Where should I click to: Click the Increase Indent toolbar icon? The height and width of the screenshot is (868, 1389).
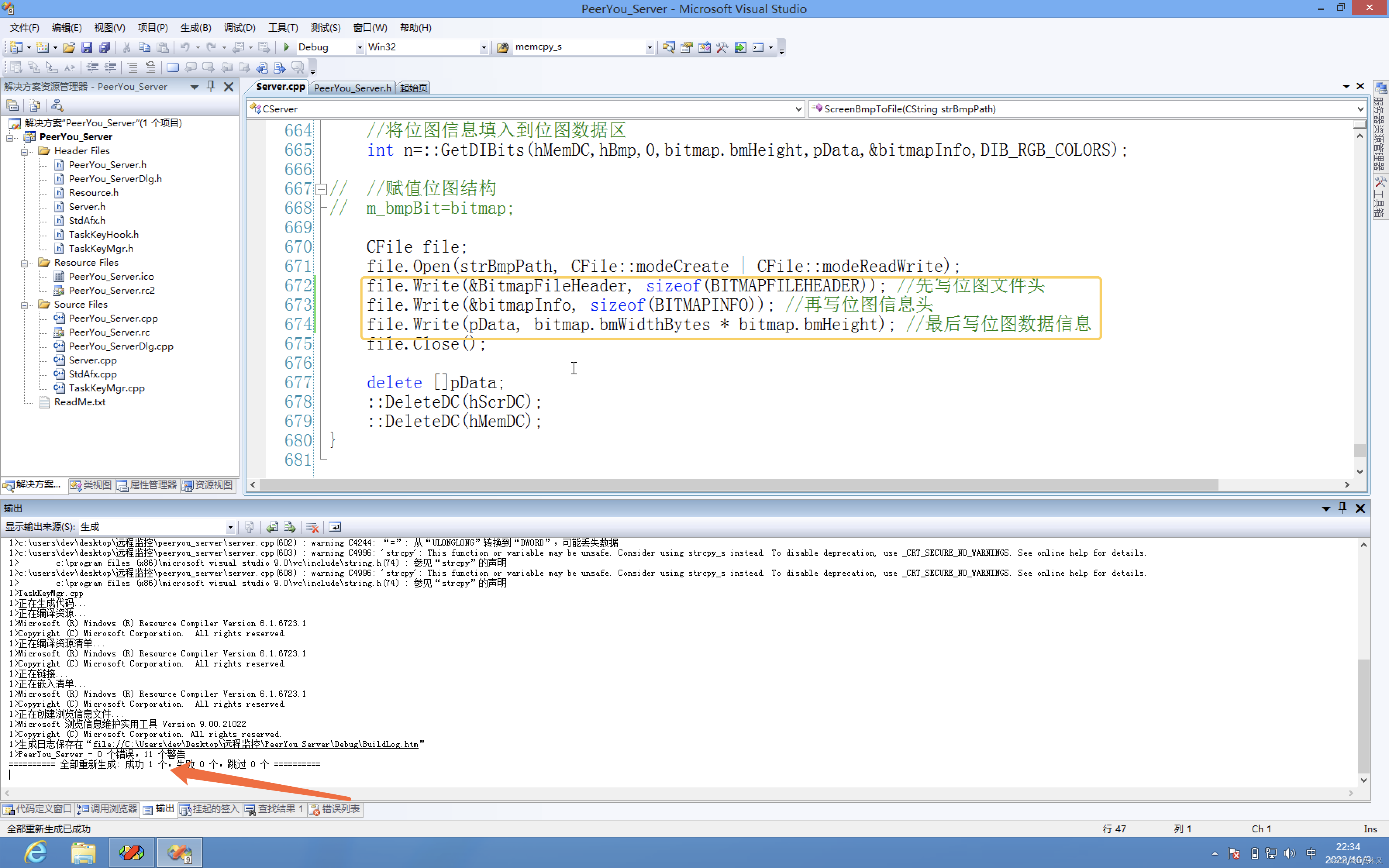pos(110,68)
